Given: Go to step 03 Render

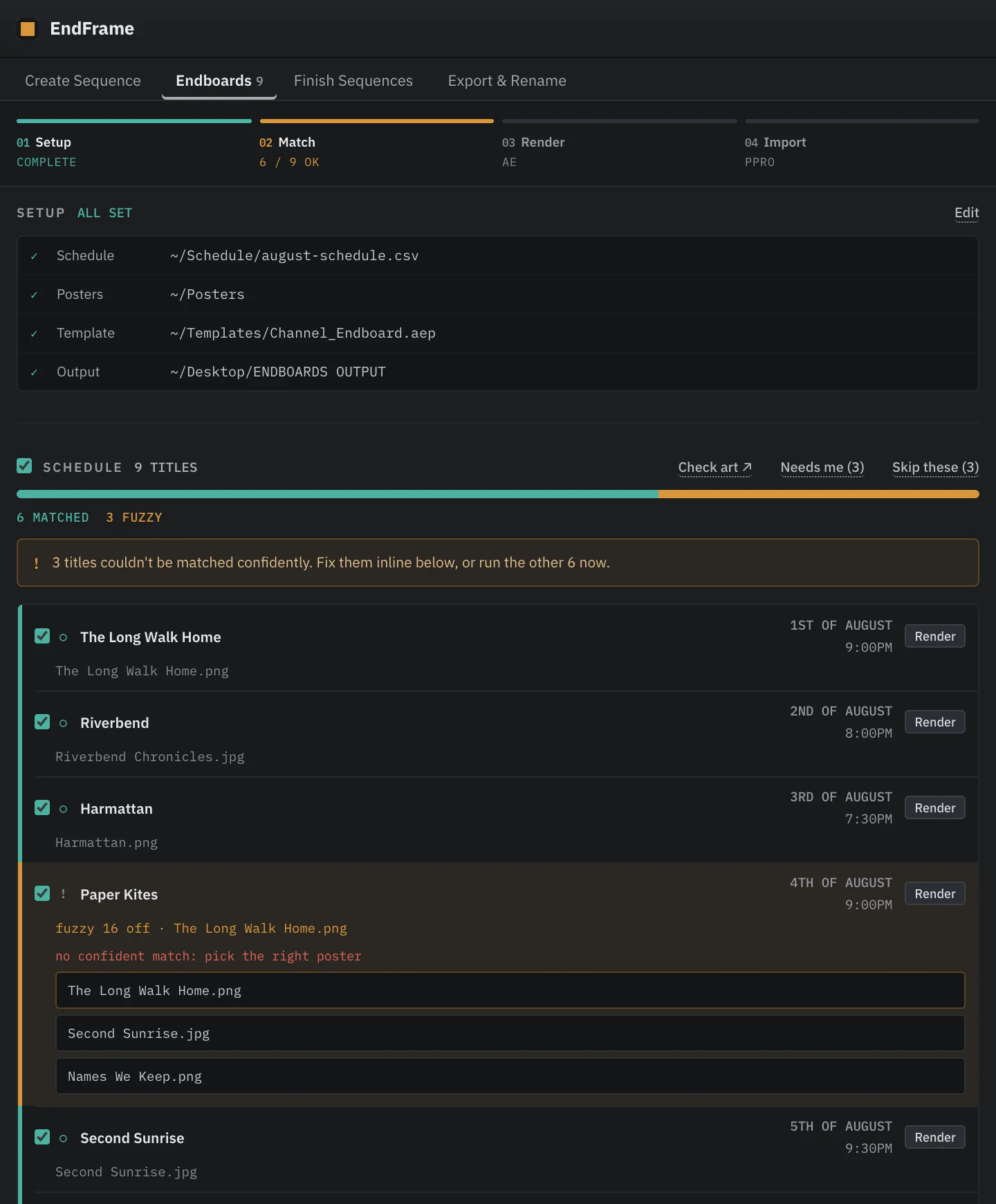Looking at the screenshot, I should click(x=619, y=144).
